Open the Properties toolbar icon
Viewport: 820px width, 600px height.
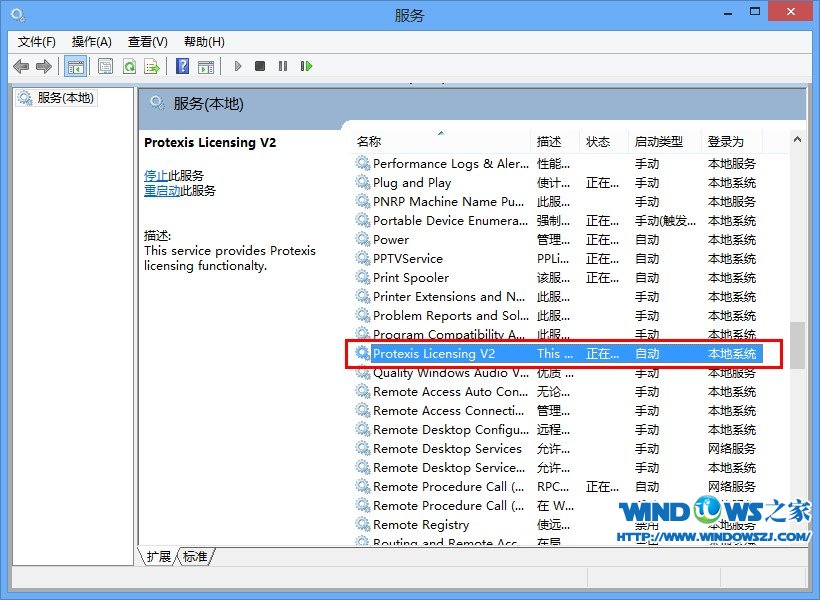[x=105, y=66]
